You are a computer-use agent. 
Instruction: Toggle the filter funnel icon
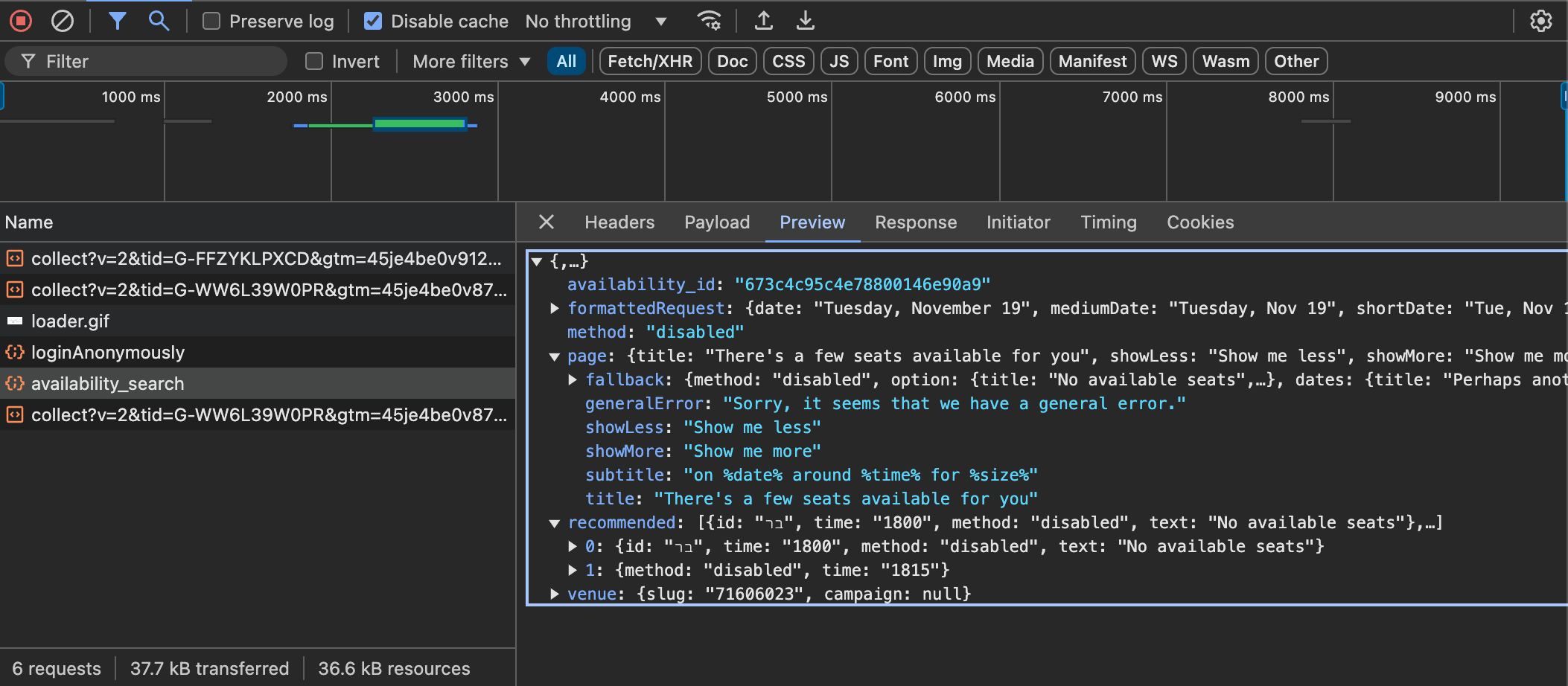click(117, 21)
